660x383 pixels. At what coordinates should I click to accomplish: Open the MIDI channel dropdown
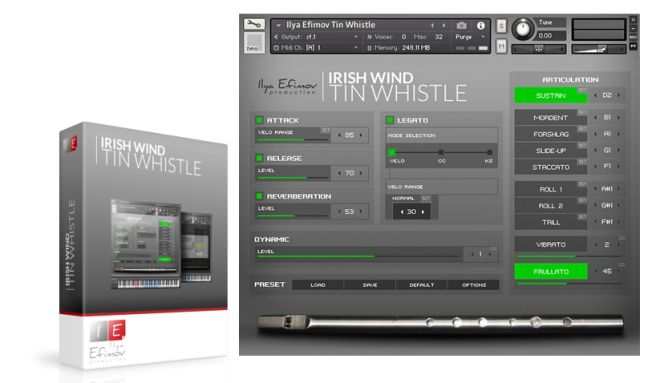[x=316, y=48]
